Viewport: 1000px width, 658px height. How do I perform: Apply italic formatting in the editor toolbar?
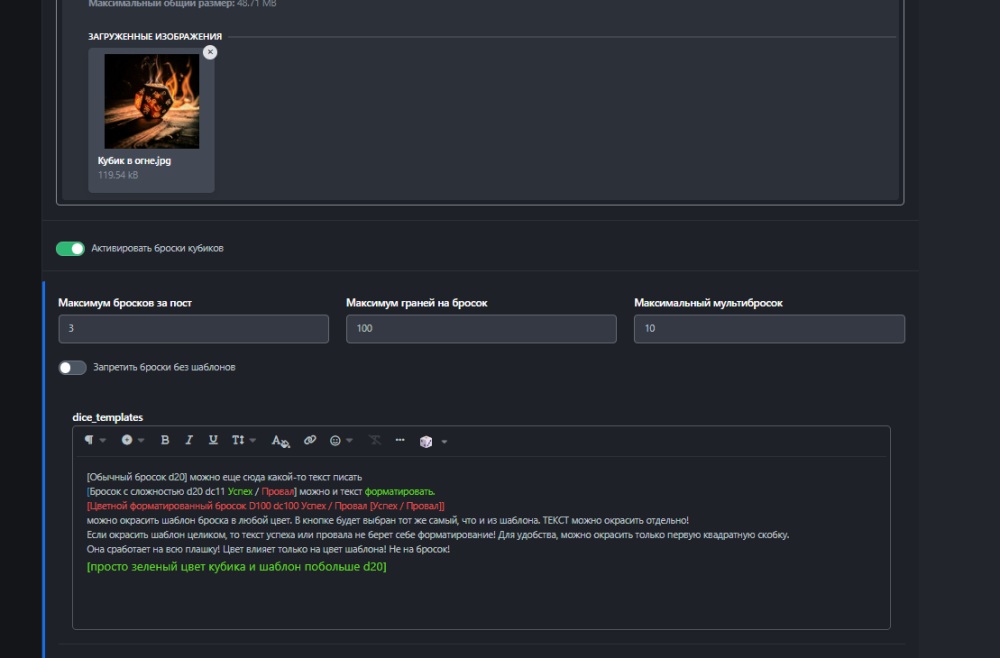[x=189, y=440]
